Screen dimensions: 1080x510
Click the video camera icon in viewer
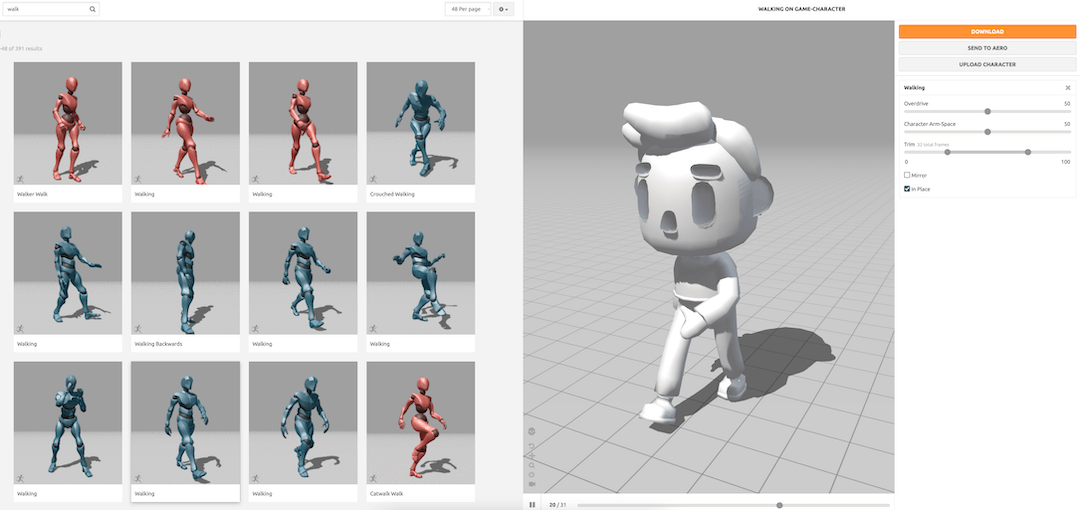pyautogui.click(x=532, y=484)
